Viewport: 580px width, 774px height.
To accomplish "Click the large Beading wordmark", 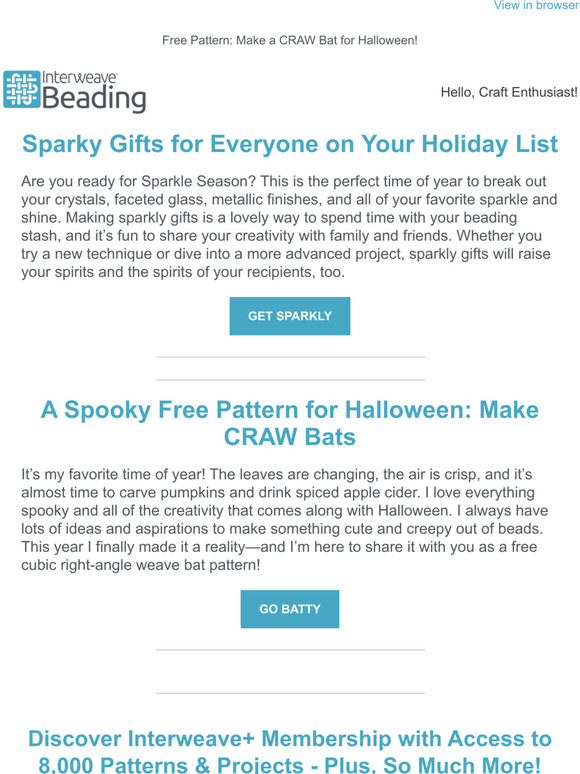I will [94, 99].
